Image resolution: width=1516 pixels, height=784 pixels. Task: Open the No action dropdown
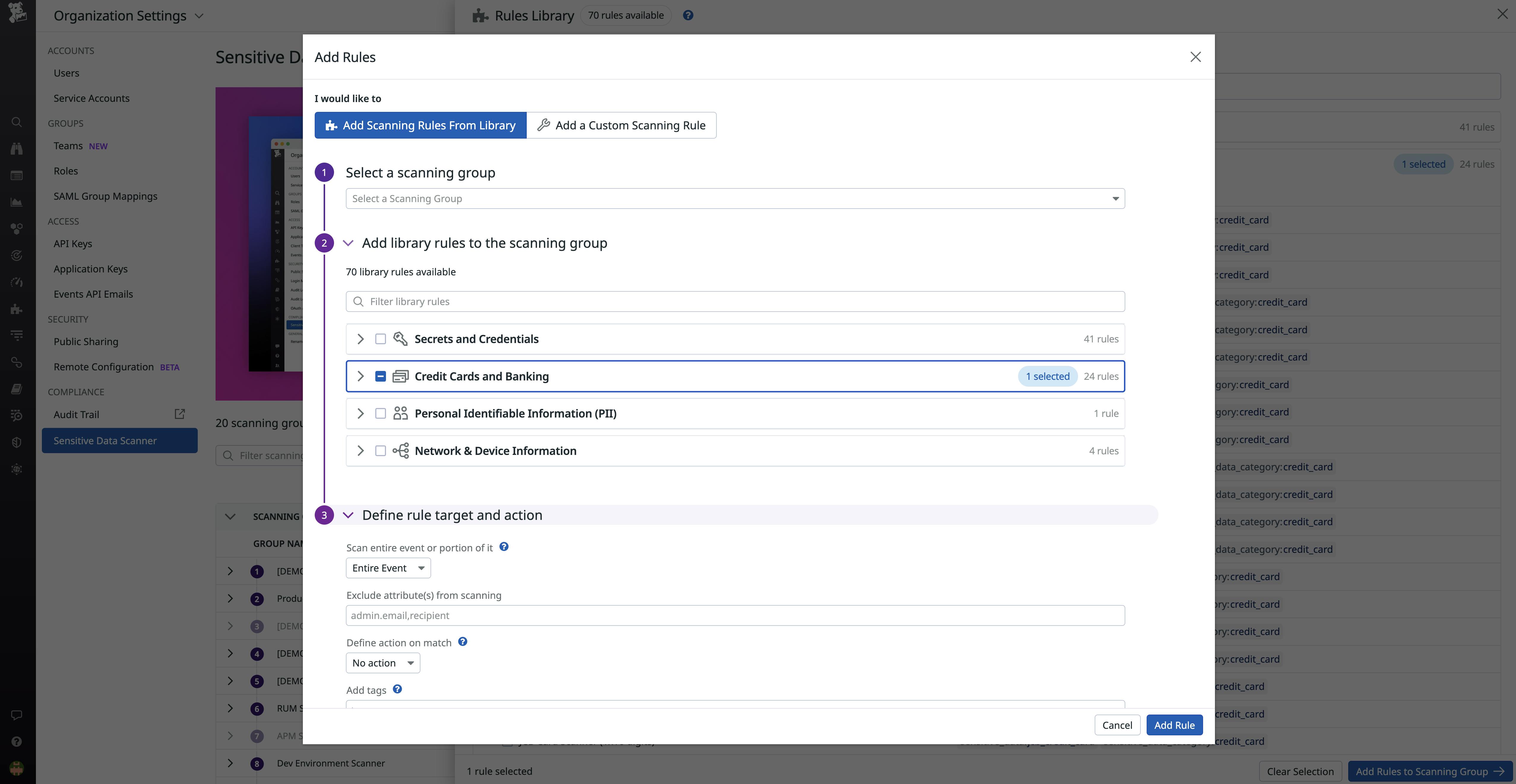382,663
